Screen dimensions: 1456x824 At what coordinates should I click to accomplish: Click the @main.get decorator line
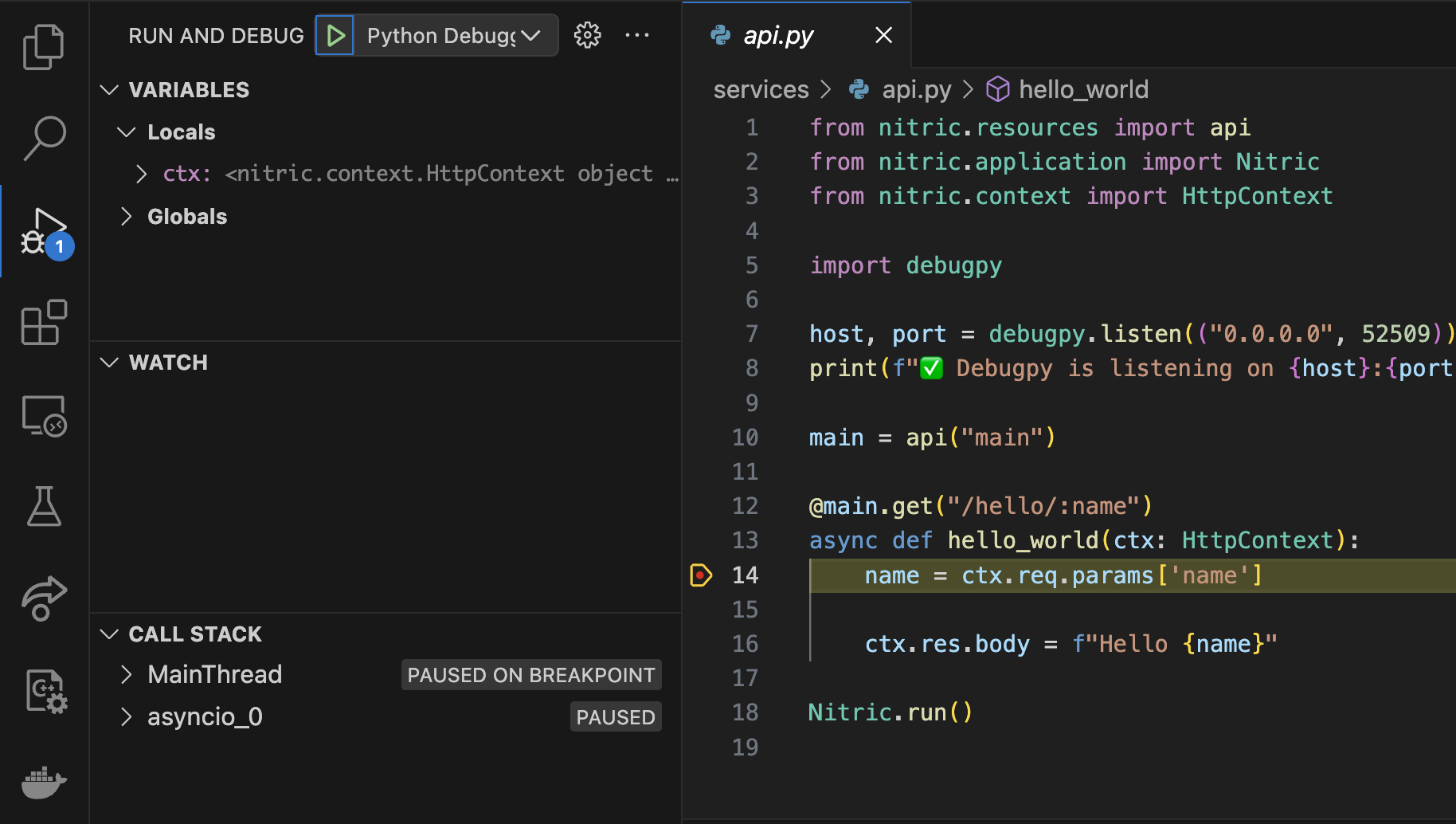point(980,506)
